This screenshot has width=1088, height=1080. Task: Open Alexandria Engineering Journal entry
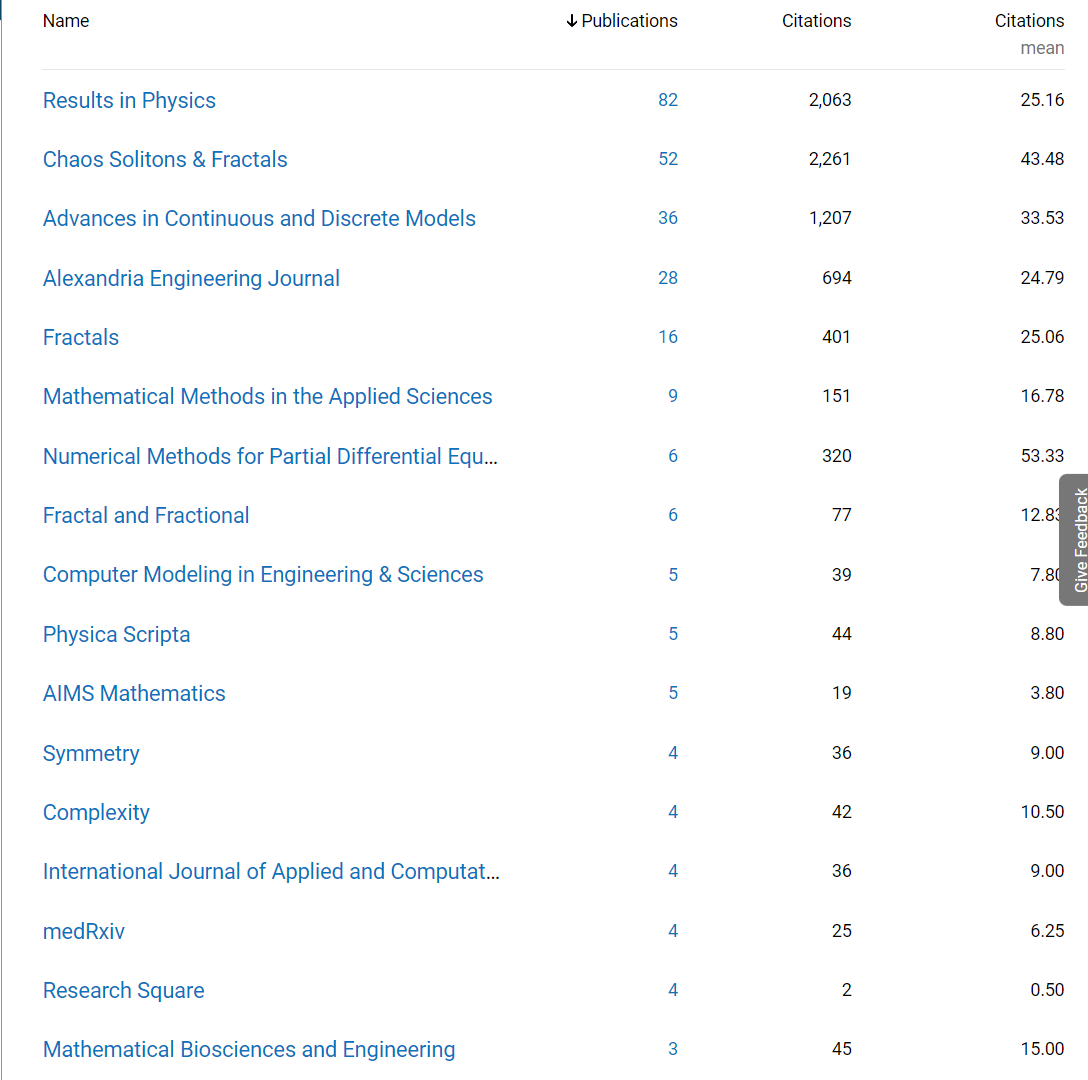[191, 278]
